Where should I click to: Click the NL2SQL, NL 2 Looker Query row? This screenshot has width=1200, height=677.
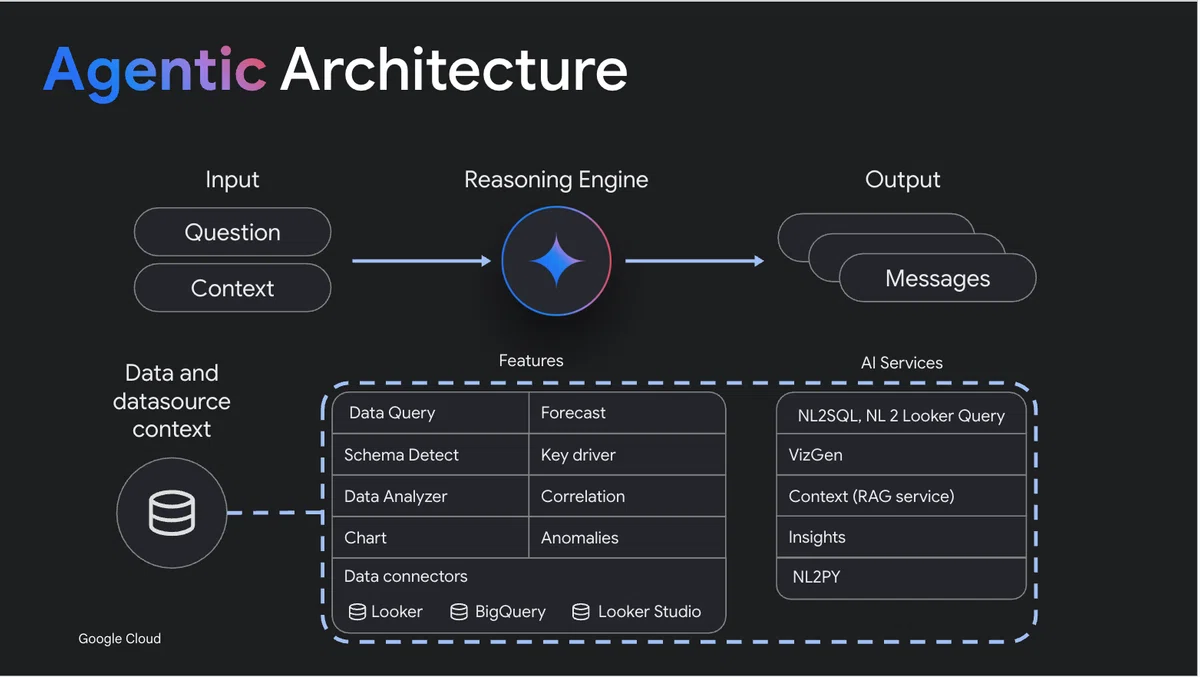(x=902, y=414)
